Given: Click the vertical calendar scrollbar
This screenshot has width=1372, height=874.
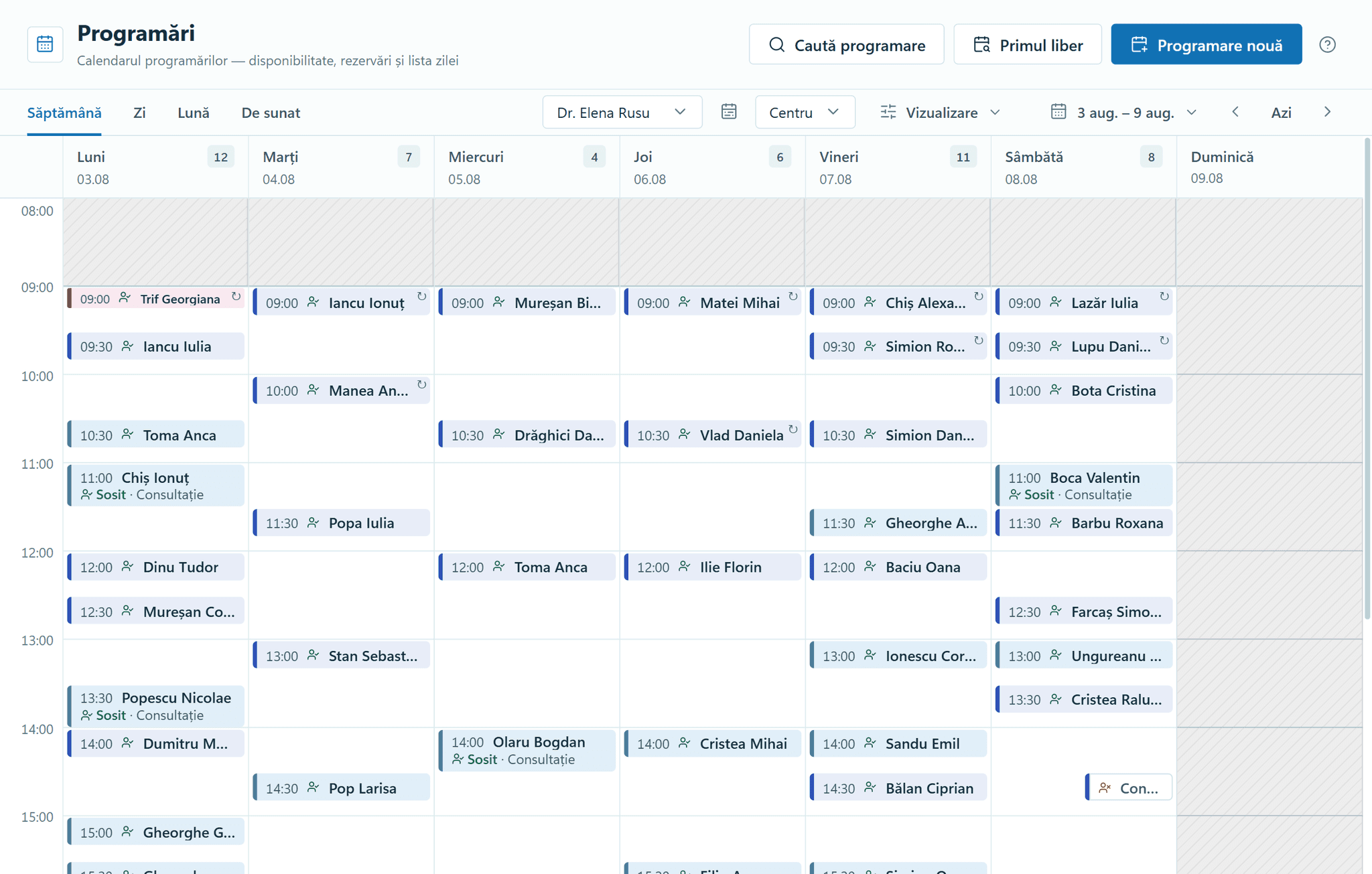Looking at the screenshot, I should click(x=1367, y=378).
